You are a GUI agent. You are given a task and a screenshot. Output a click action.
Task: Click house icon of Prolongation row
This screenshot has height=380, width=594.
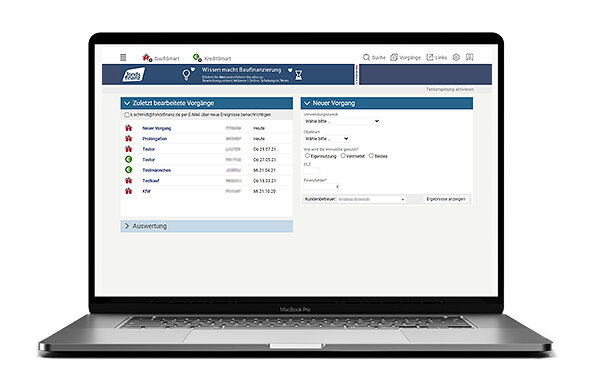[x=128, y=139]
